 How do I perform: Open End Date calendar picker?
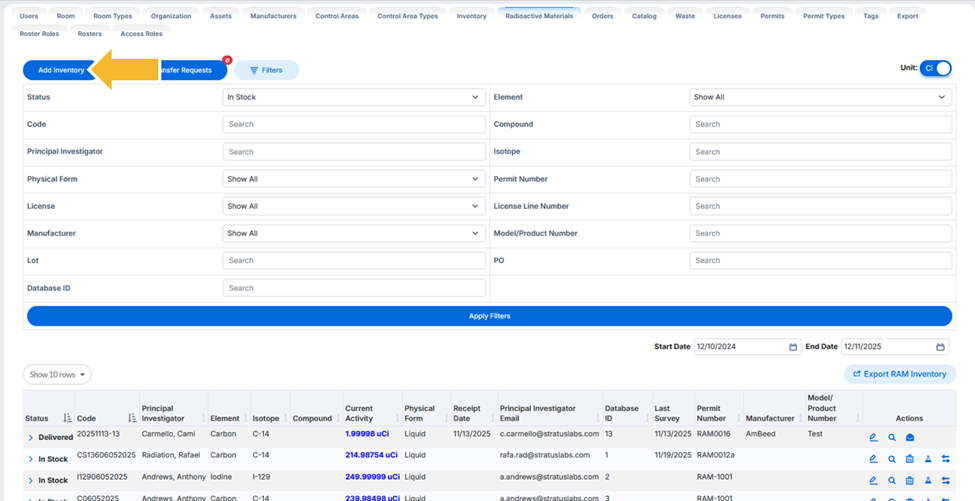[x=940, y=347]
